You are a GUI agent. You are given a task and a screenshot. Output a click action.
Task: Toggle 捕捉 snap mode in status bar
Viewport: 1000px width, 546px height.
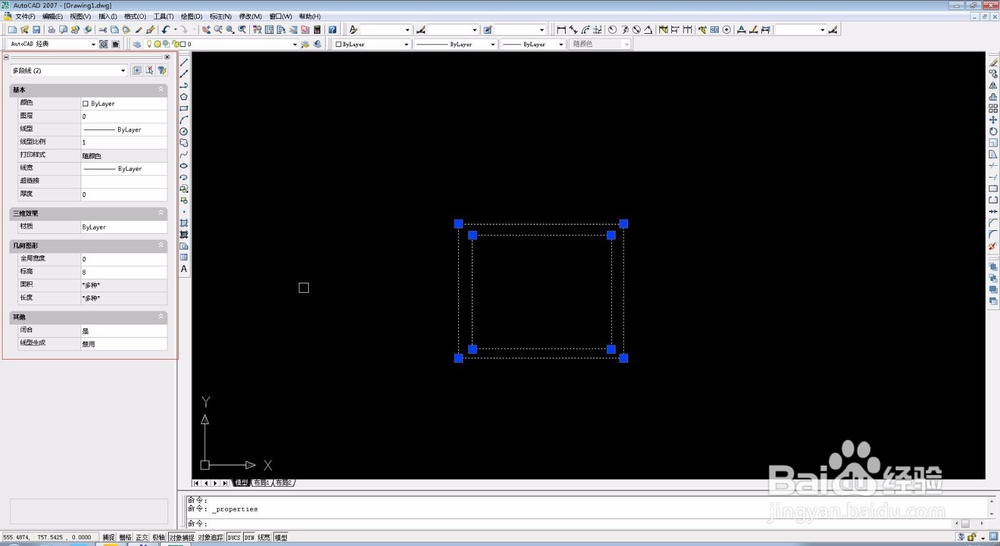pos(109,538)
